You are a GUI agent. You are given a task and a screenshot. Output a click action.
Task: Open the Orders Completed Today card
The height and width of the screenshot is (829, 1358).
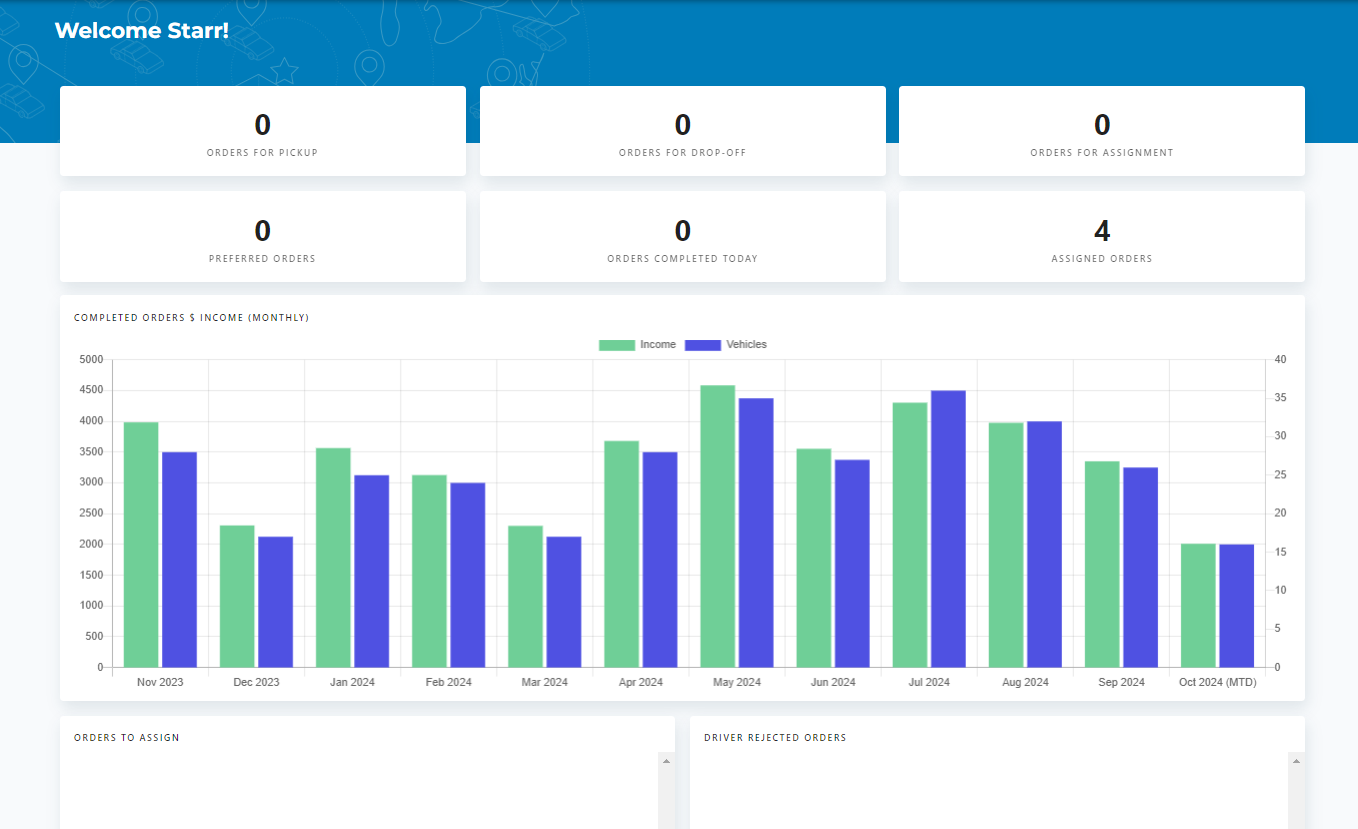(683, 237)
